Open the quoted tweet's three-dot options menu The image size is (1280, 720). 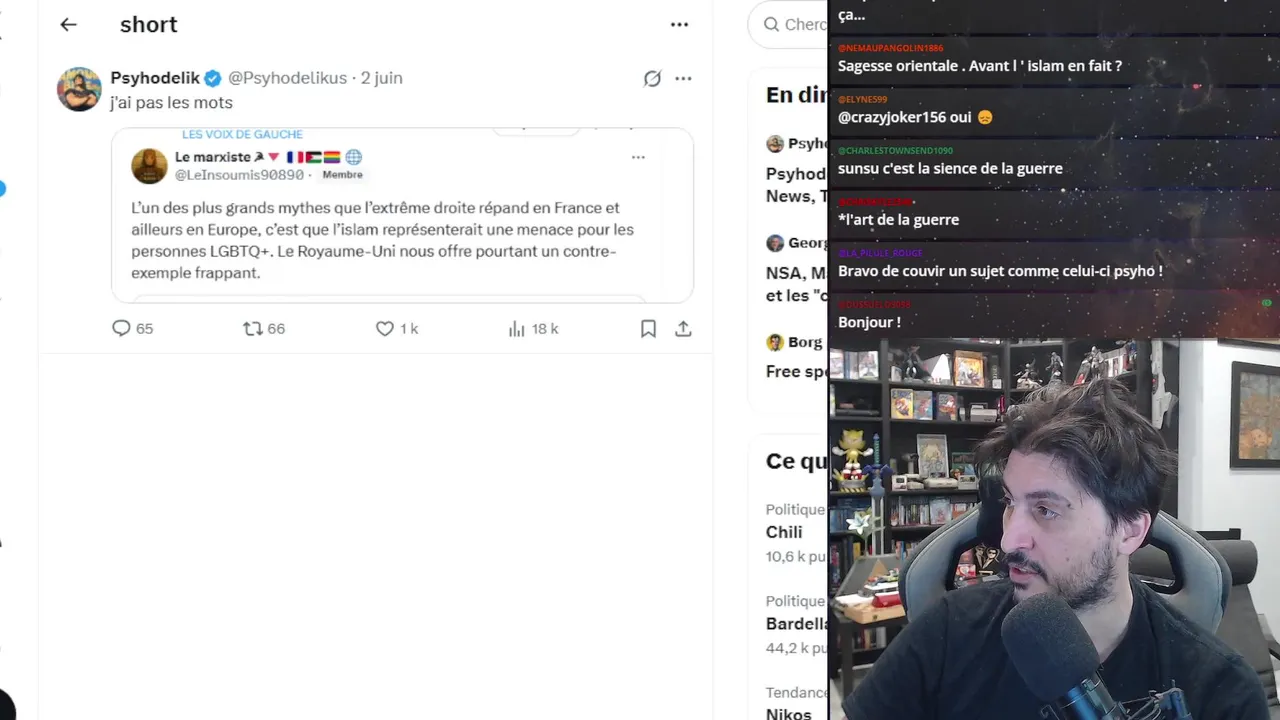pyautogui.click(x=638, y=157)
